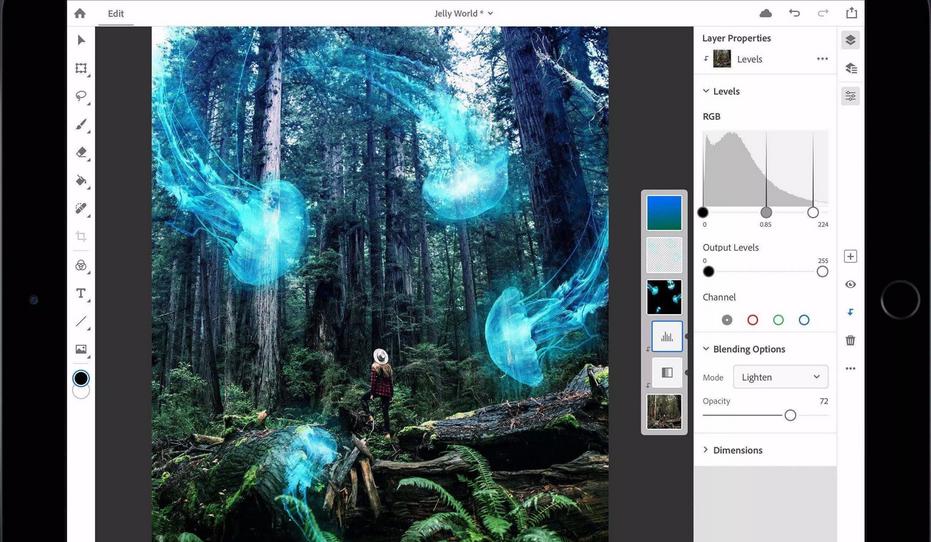
Task: Select the red channel radio button
Action: coord(752,320)
